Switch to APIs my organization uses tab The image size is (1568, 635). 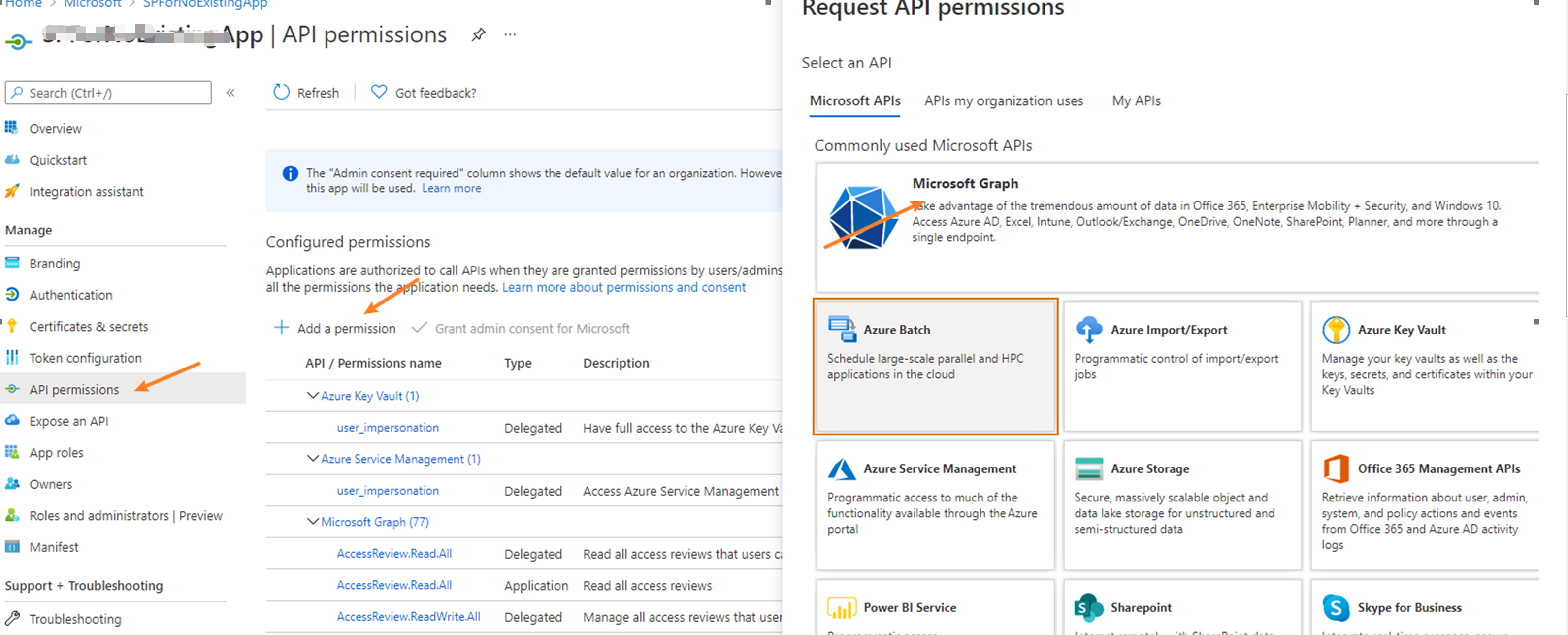point(1003,101)
